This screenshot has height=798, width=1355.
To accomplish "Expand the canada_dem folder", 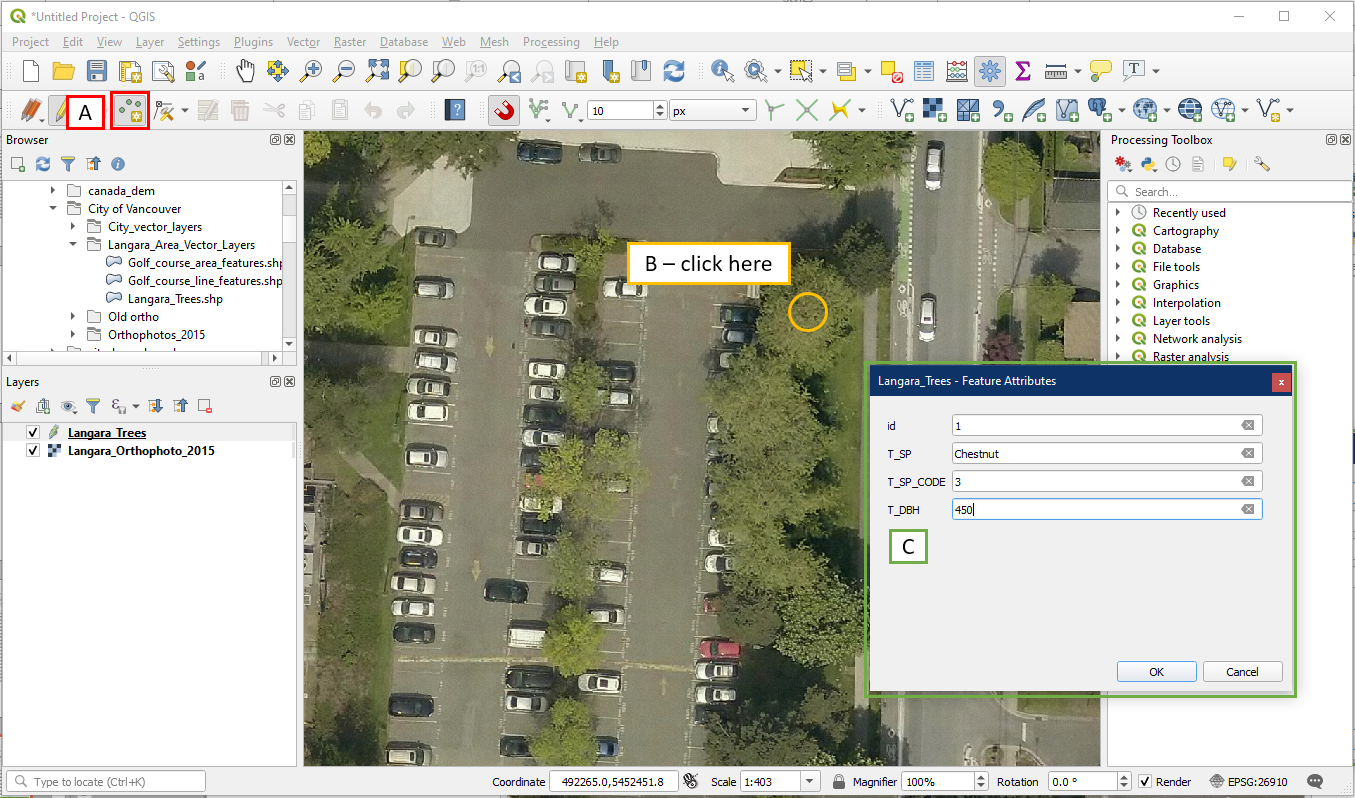I will (52, 191).
